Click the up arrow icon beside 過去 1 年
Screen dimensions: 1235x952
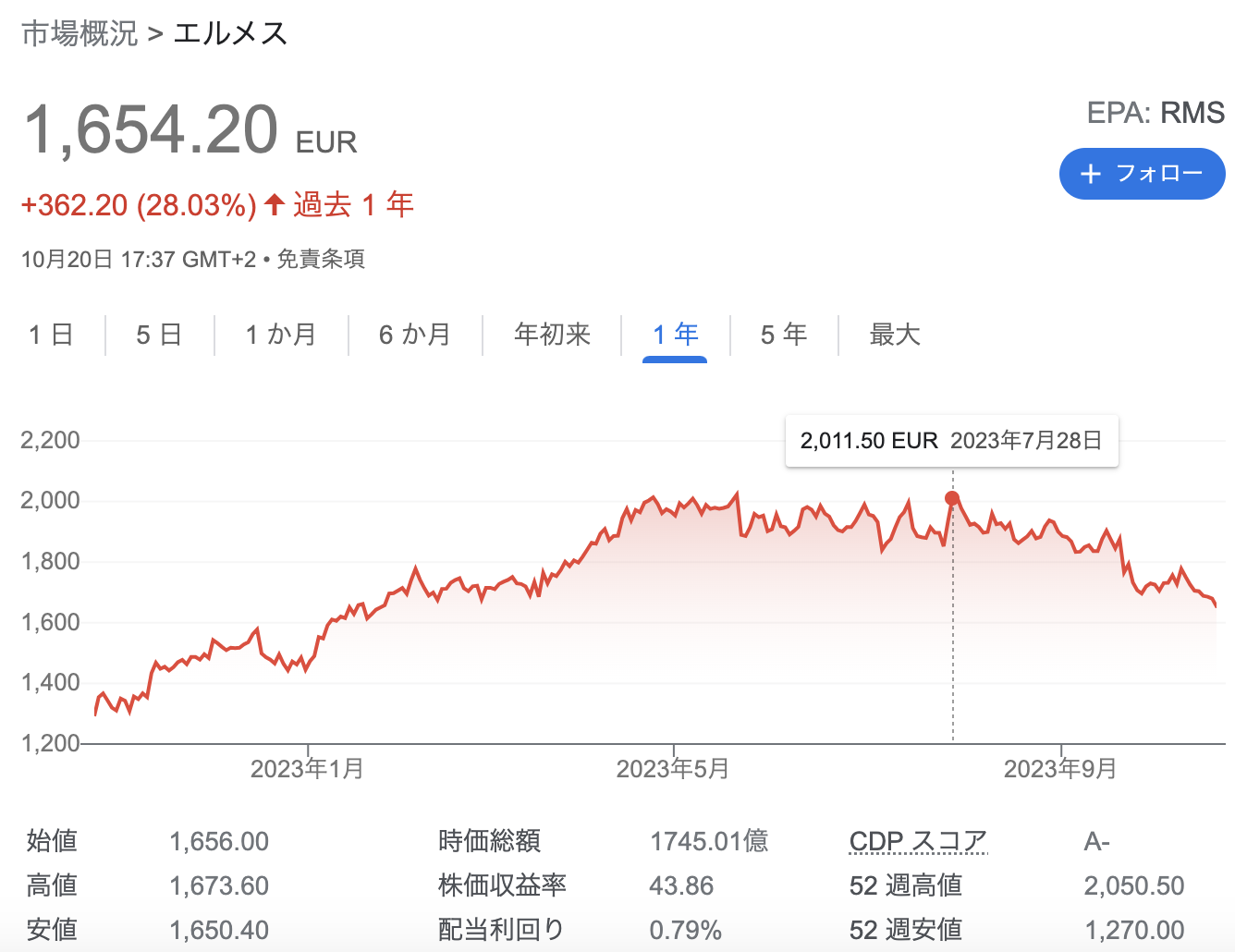pyautogui.click(x=274, y=204)
